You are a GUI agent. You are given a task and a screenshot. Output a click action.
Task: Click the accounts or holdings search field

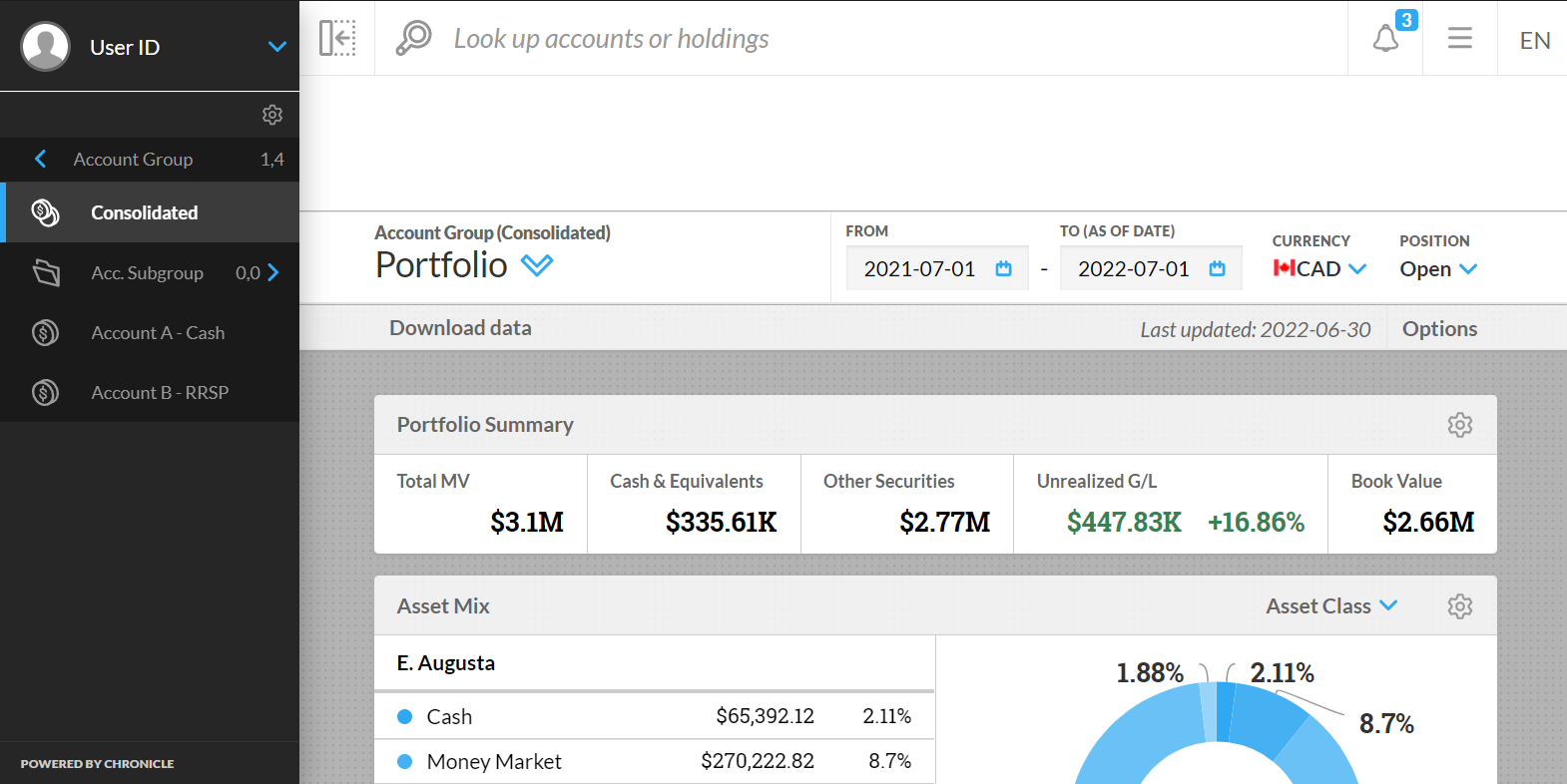coord(611,39)
